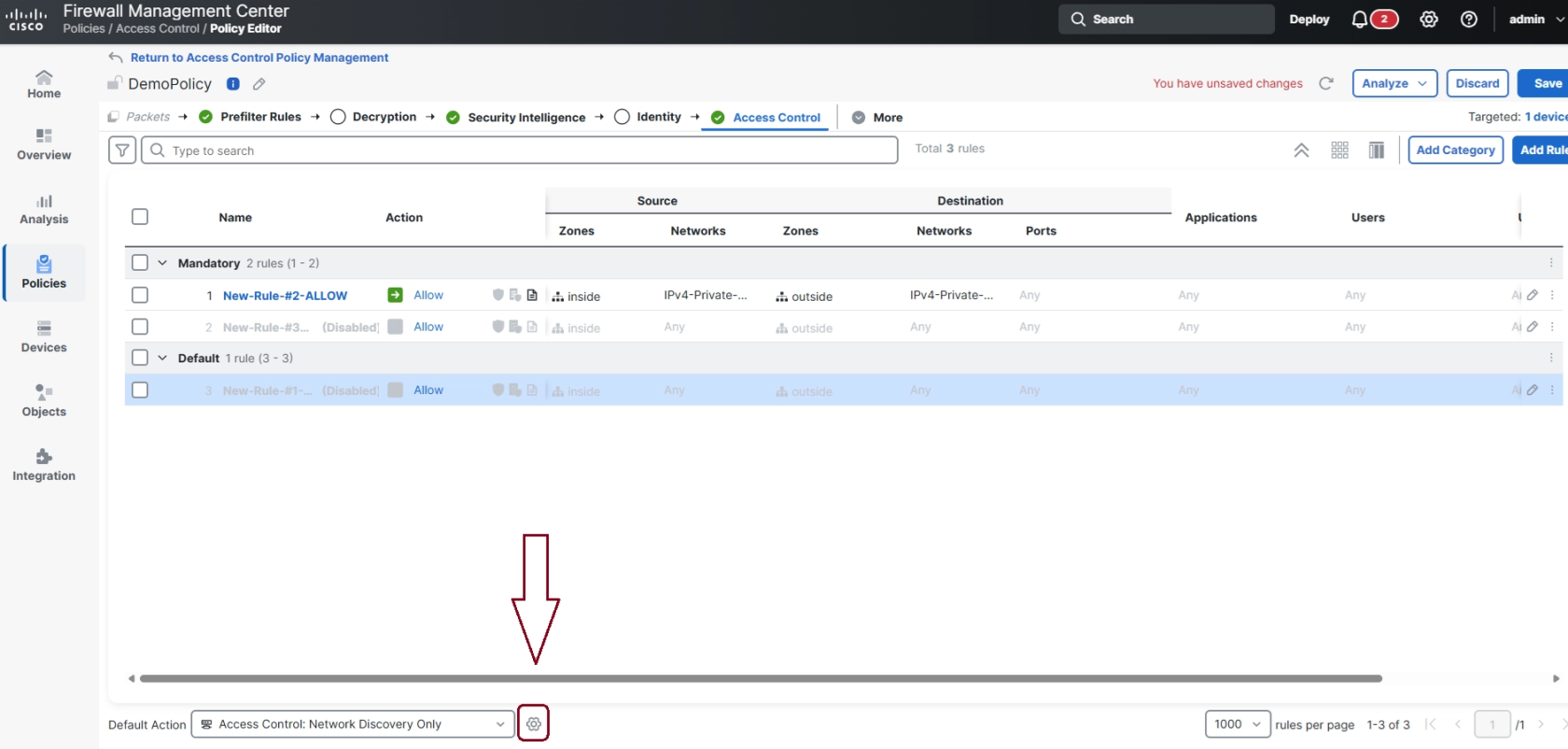Image resolution: width=1568 pixels, height=749 pixels.
Task: Click the page number field in pagination
Action: click(1492, 725)
